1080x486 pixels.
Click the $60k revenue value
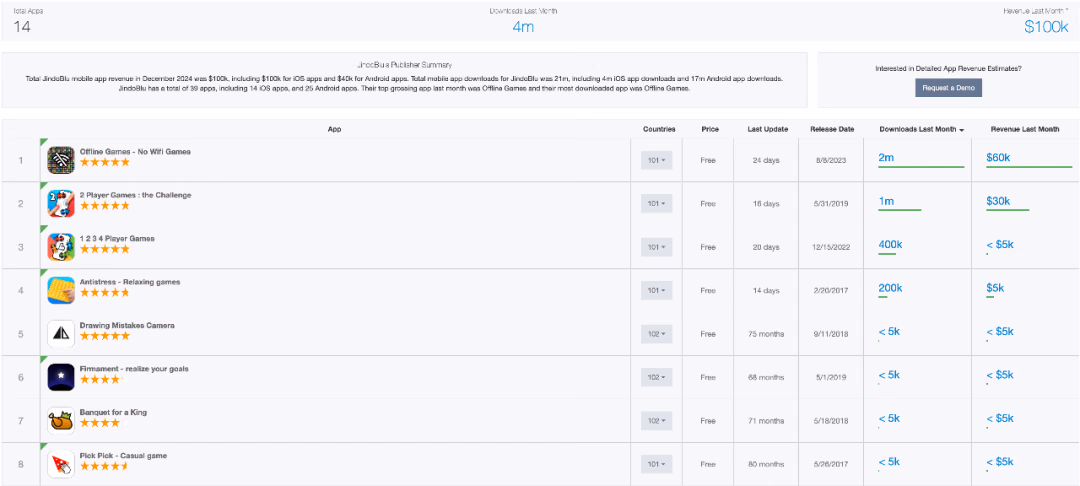998,158
